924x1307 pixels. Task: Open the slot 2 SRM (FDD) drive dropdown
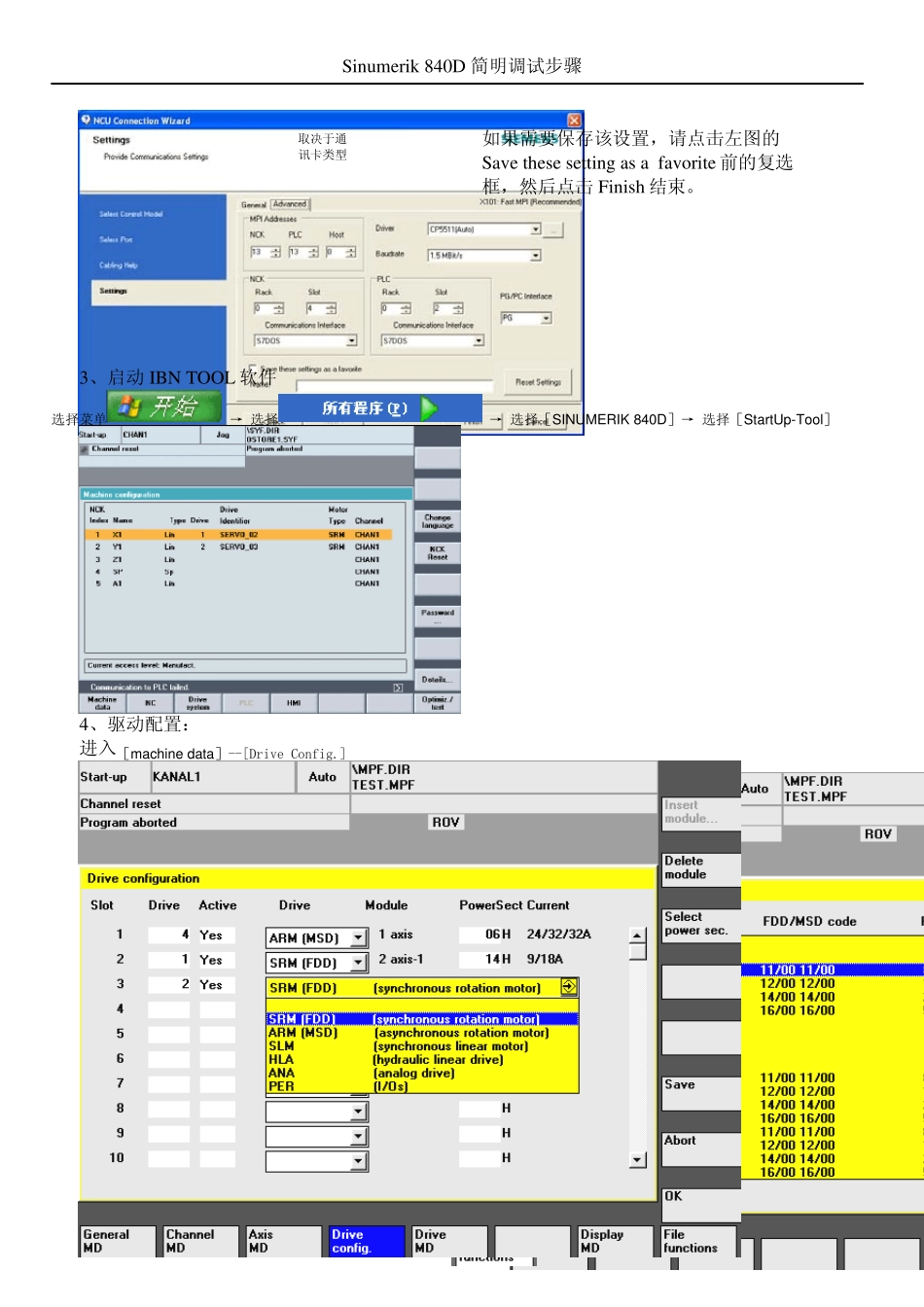pos(358,963)
